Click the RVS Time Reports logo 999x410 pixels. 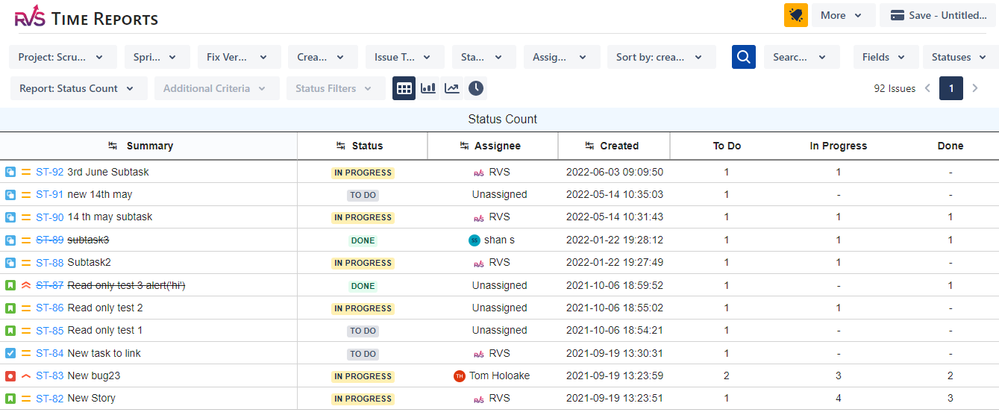86,18
